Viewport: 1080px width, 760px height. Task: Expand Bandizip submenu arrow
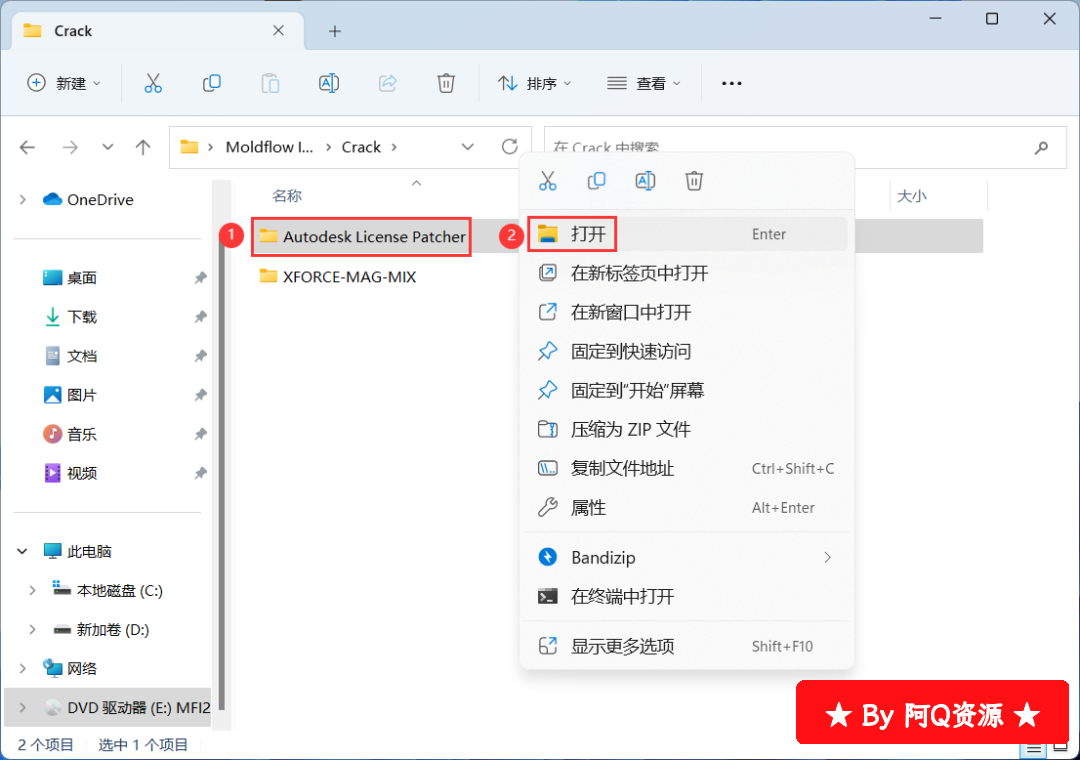[x=827, y=557]
